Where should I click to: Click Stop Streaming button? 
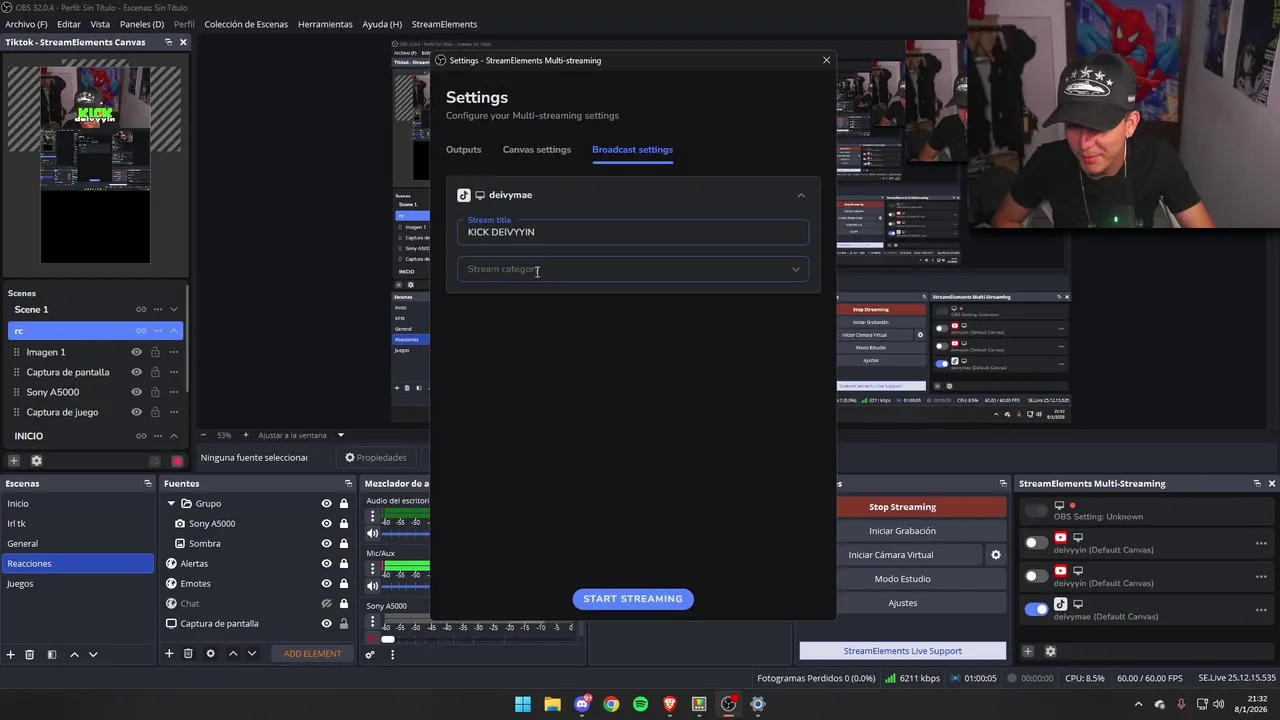point(902,507)
